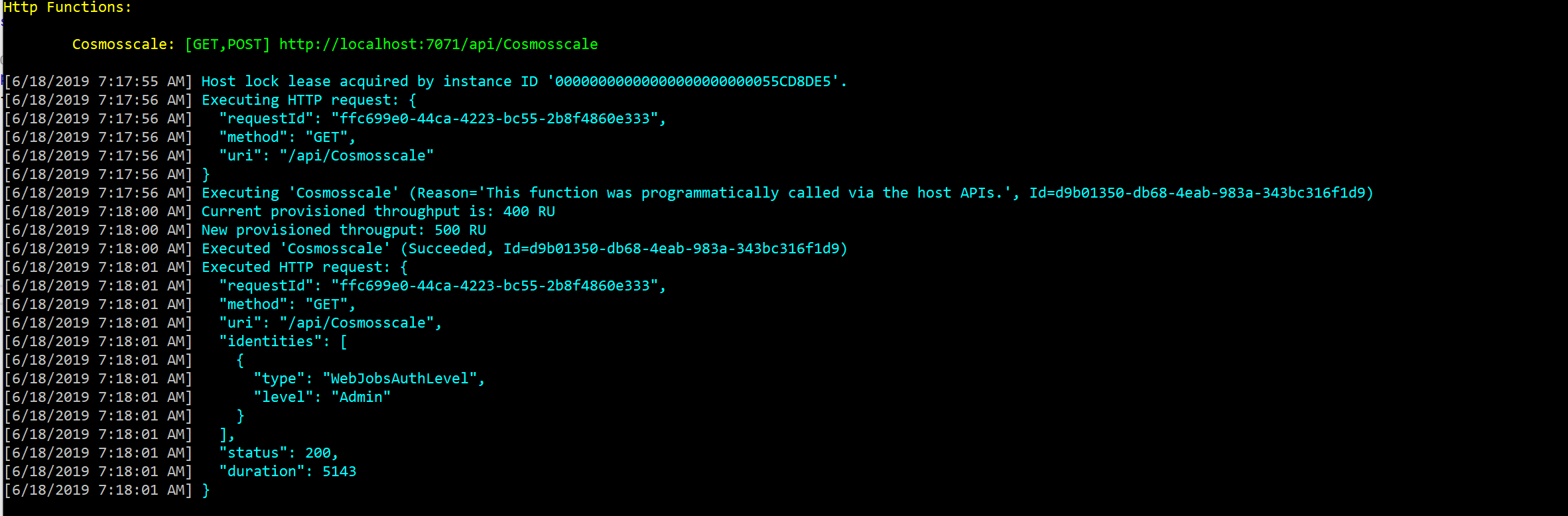Click the "identities": [ log line

coord(283,342)
